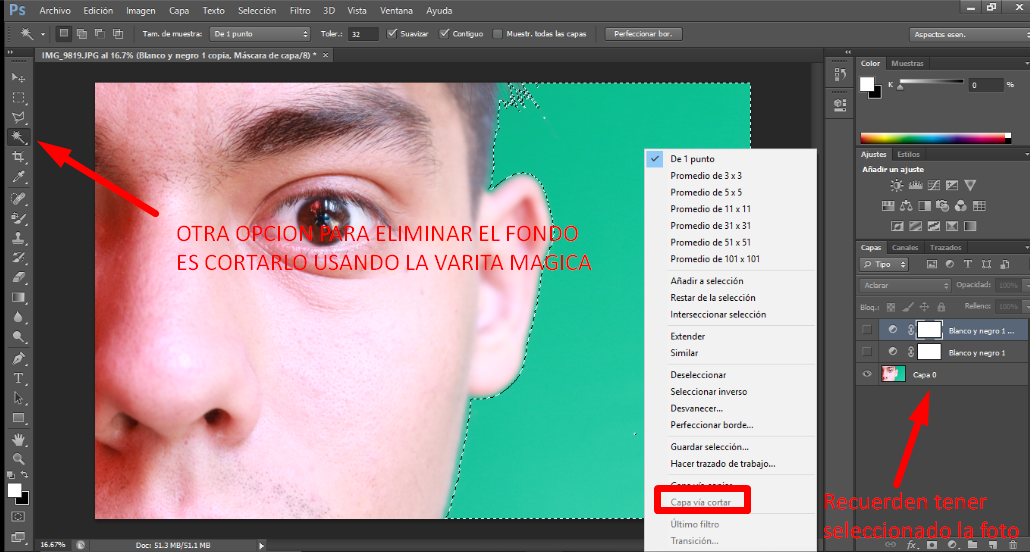The height and width of the screenshot is (552, 1030).
Task: Toggle the Contiguo checkbox
Action: tap(445, 34)
